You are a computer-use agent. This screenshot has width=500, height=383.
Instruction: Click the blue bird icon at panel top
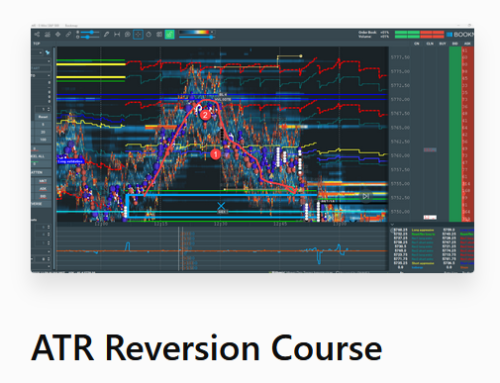click(x=47, y=53)
